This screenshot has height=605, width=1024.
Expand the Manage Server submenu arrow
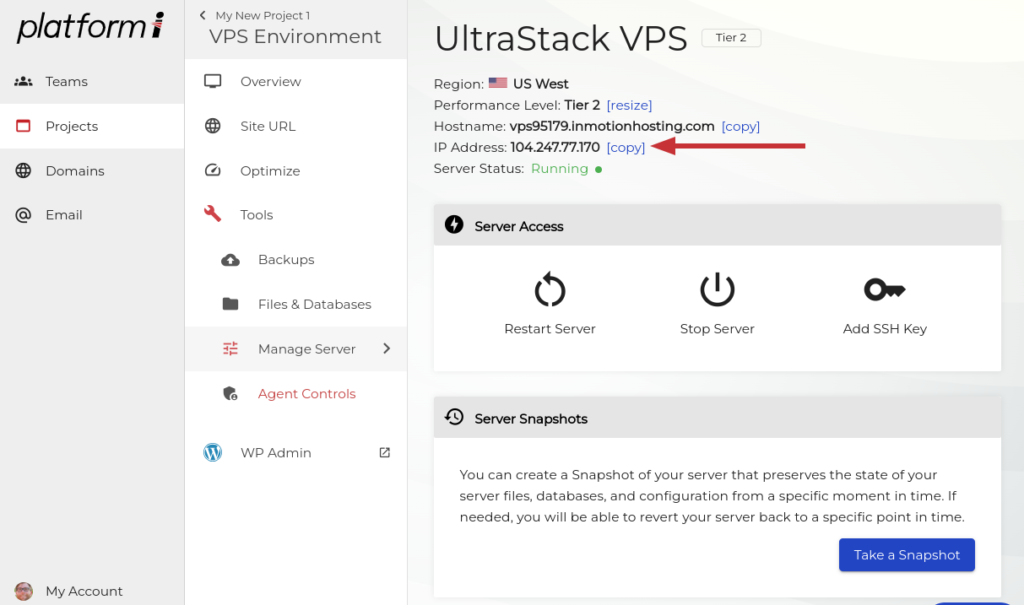(387, 349)
